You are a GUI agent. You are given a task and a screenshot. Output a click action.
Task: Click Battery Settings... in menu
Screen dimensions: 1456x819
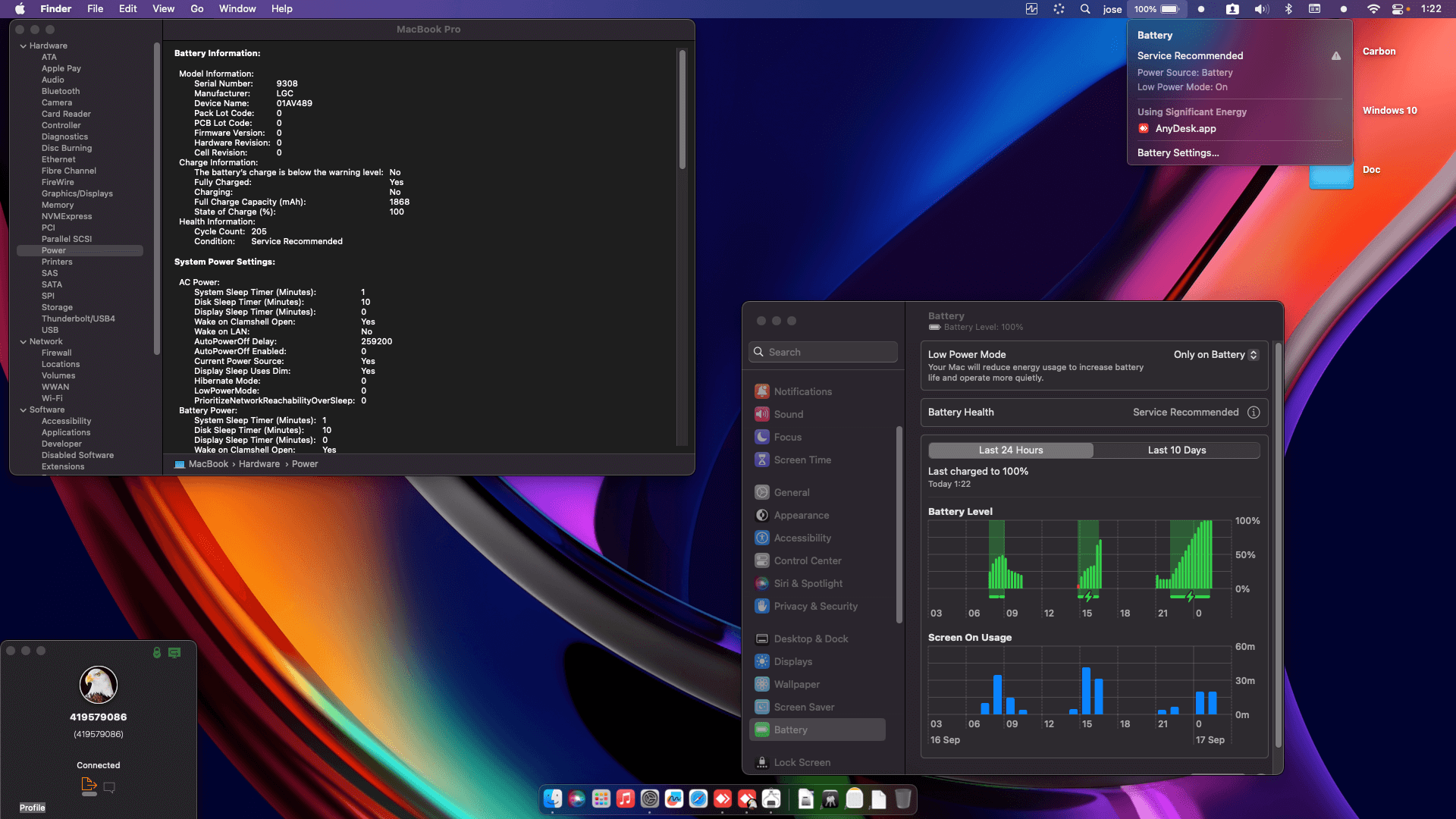pos(1178,153)
